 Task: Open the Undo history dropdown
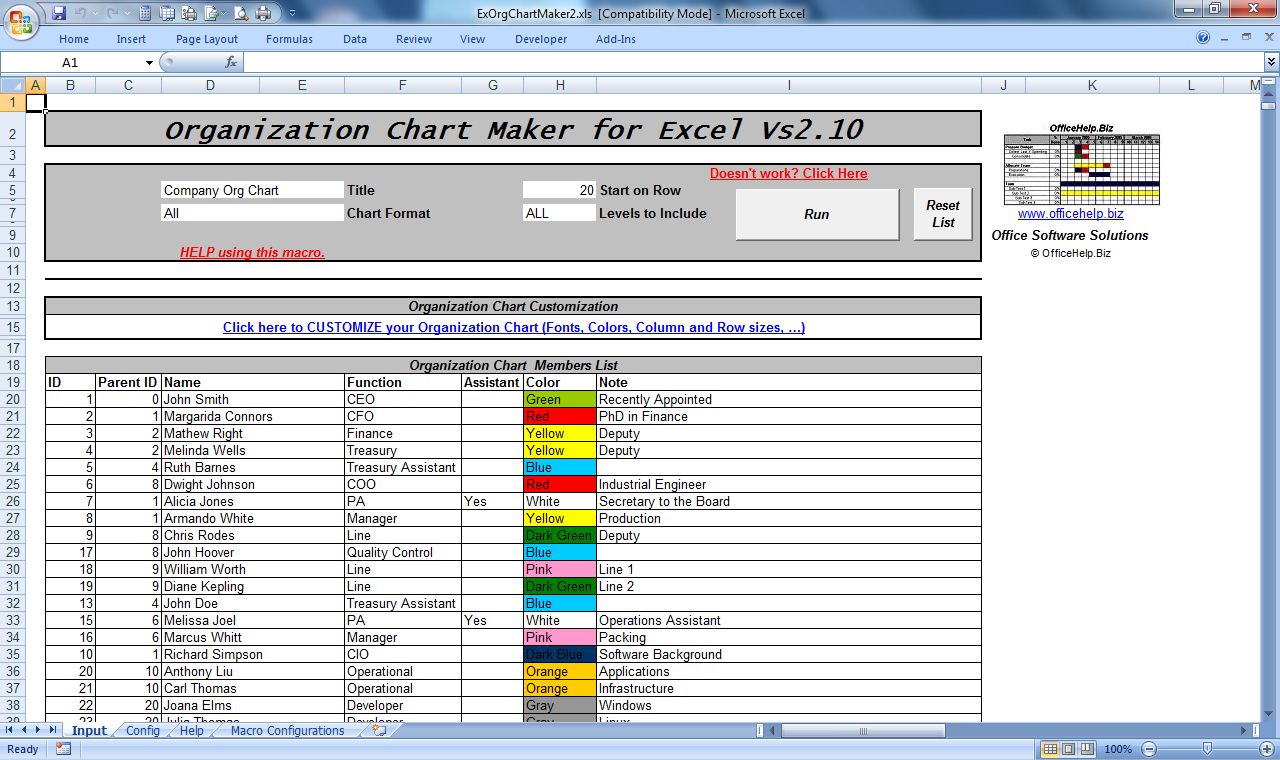[95, 13]
